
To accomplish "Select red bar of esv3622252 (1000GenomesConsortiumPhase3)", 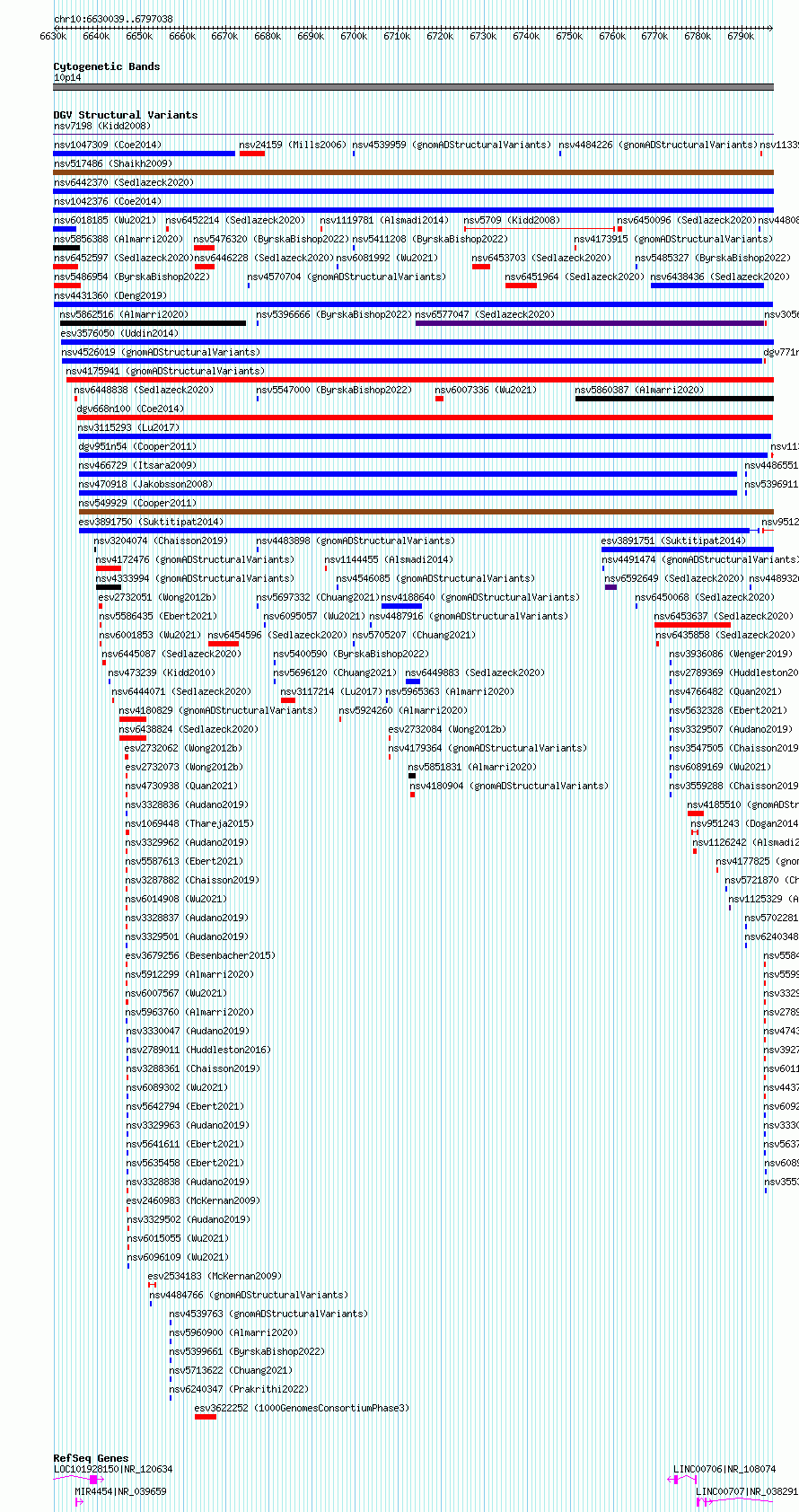I will click(206, 1417).
